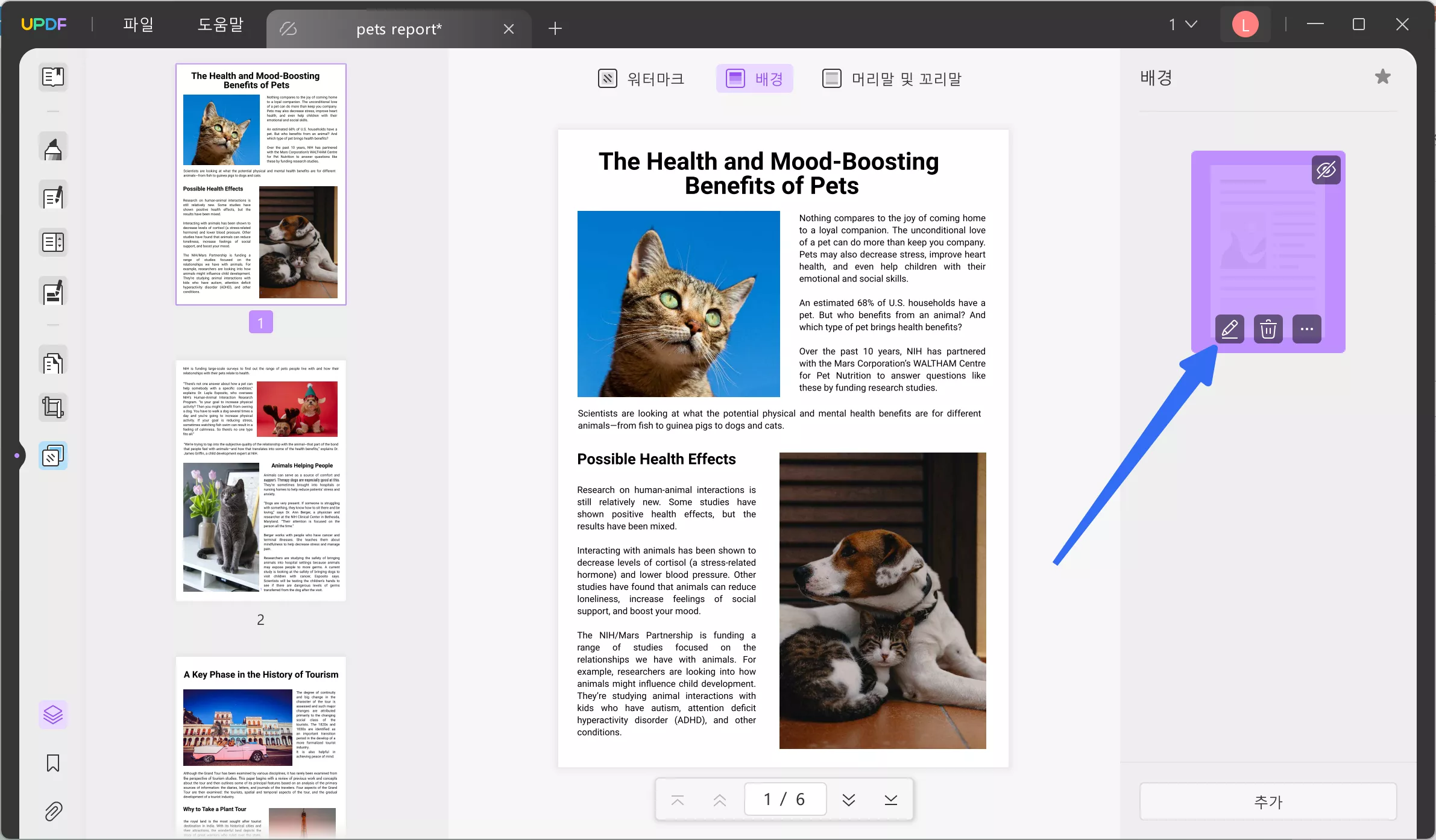Viewport: 1436px width, 840px height.
Task: Open the Layers panel icon
Action: click(x=53, y=715)
